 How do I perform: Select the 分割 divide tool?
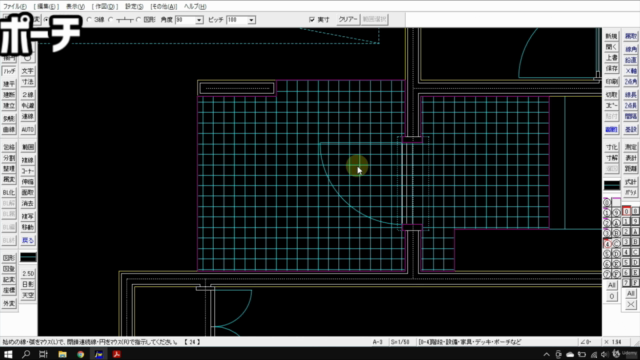[x=9, y=158]
